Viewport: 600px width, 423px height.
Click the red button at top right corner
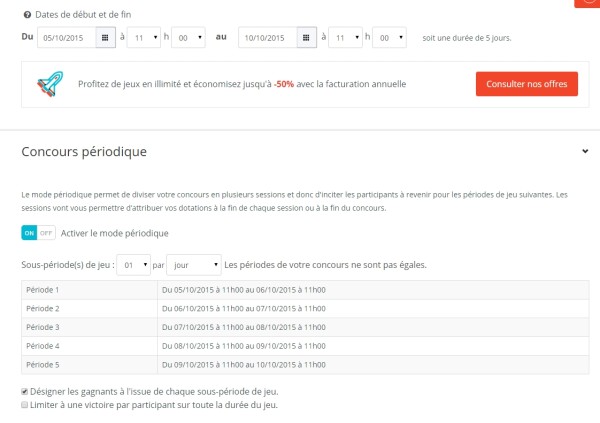(587, 3)
